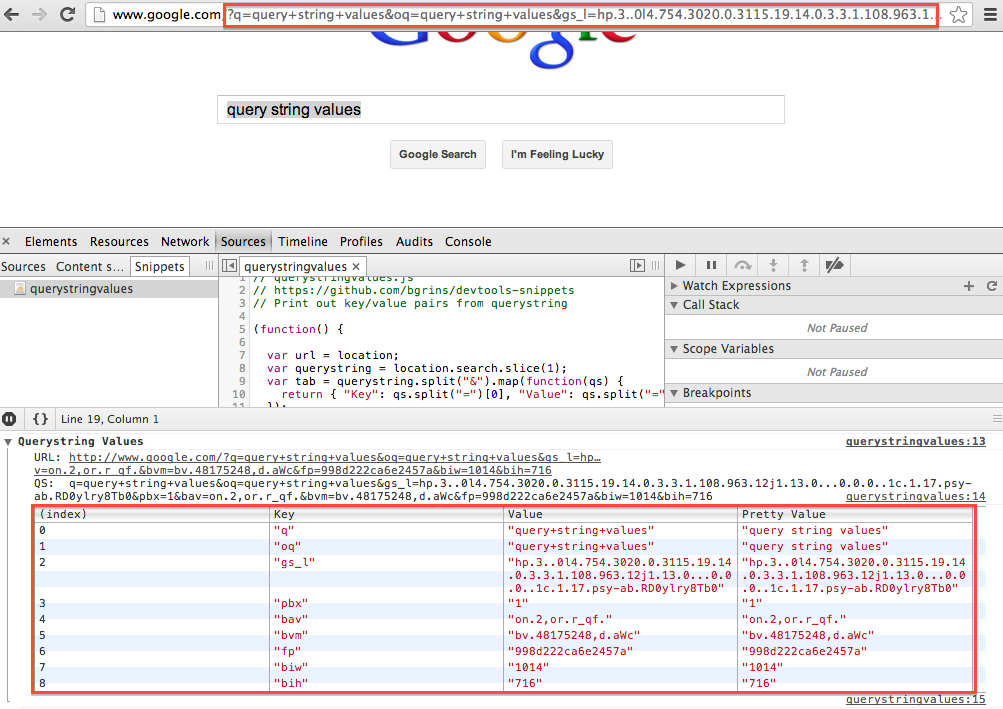Open the Chrome hamburger menu
Image resolution: width=1003 pixels, height=709 pixels.
(x=990, y=14)
